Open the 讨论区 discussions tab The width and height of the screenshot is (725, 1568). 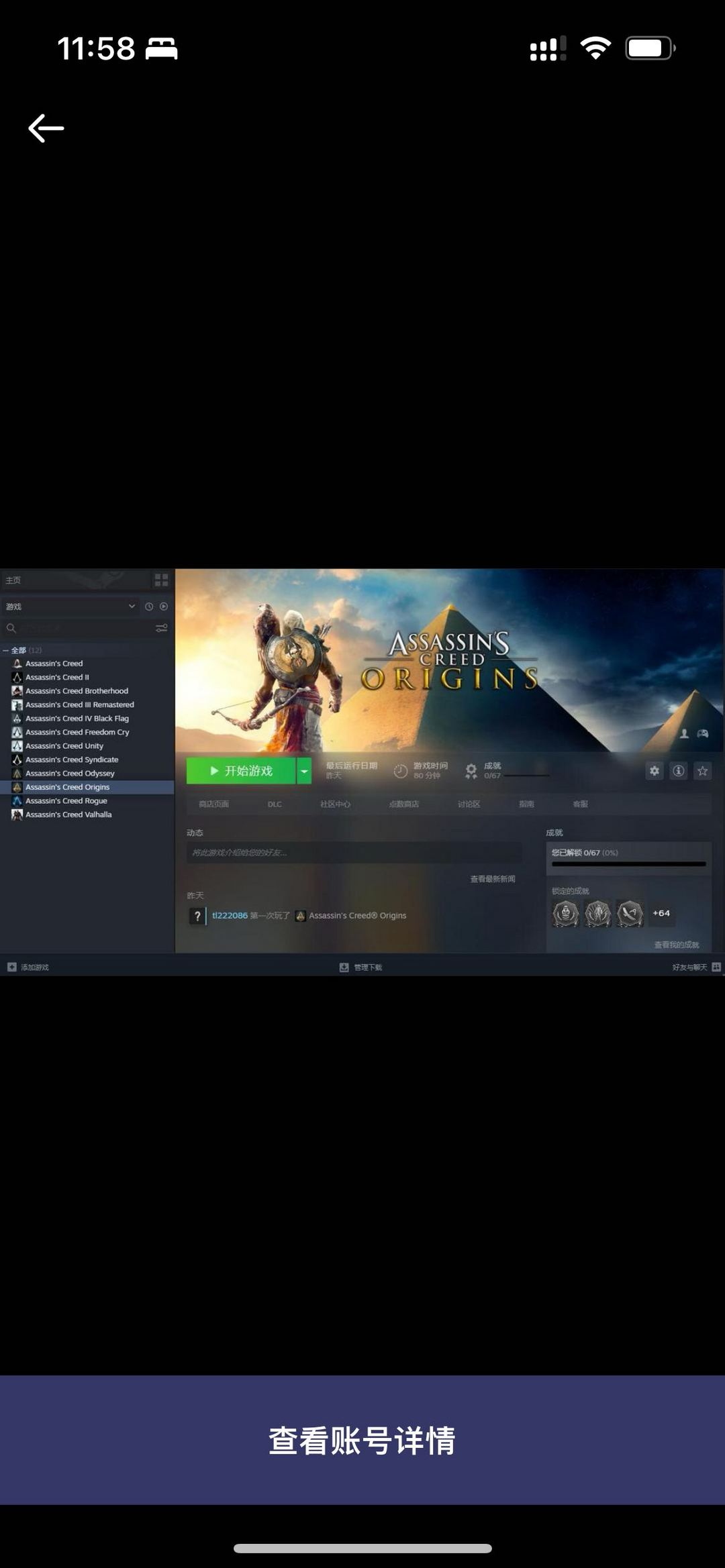(x=469, y=804)
